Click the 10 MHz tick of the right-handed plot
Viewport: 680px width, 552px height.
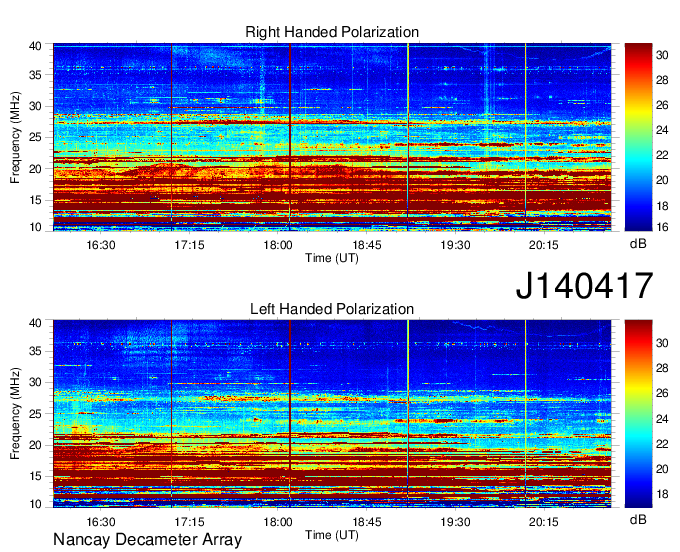35,227
